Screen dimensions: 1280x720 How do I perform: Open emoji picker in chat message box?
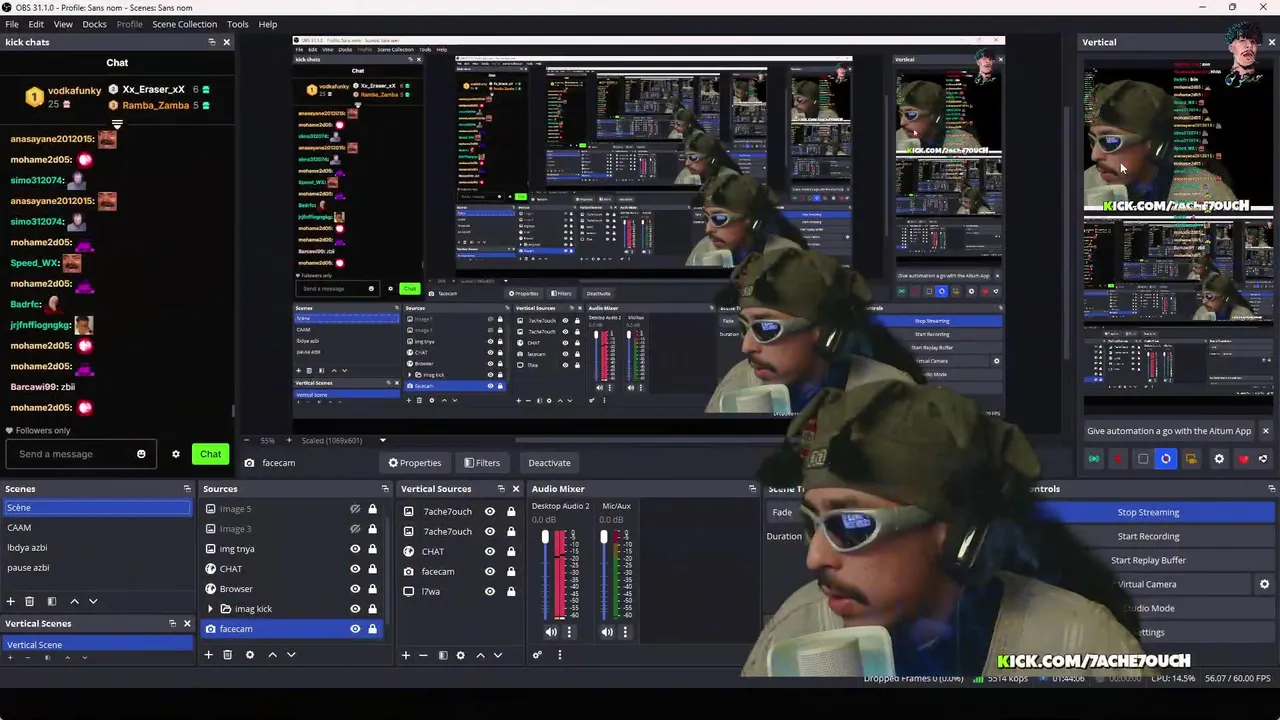click(x=141, y=454)
